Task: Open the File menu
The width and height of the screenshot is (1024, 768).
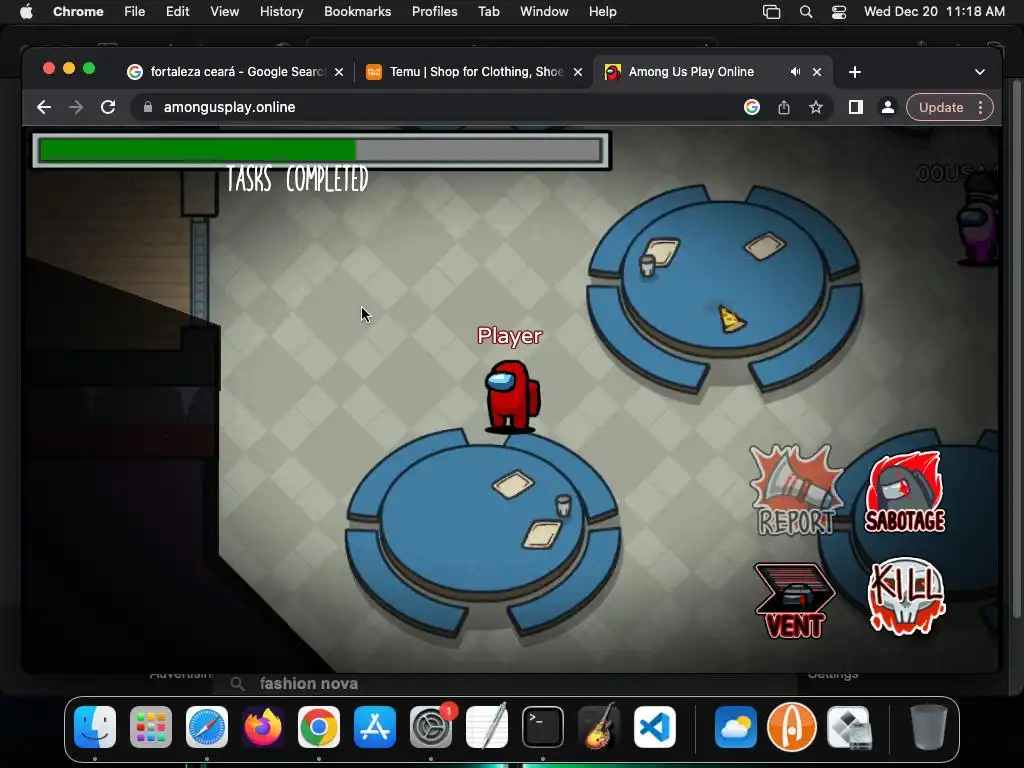Action: coord(135,11)
